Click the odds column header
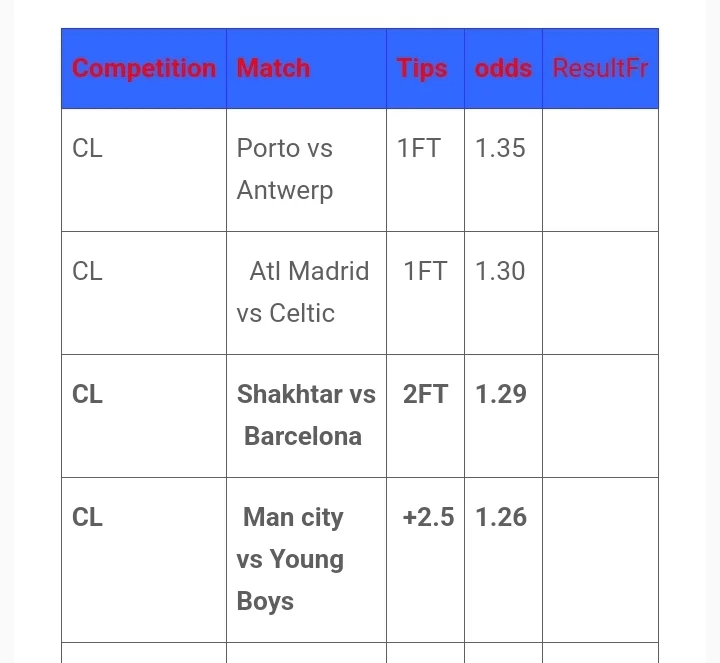 [503, 69]
